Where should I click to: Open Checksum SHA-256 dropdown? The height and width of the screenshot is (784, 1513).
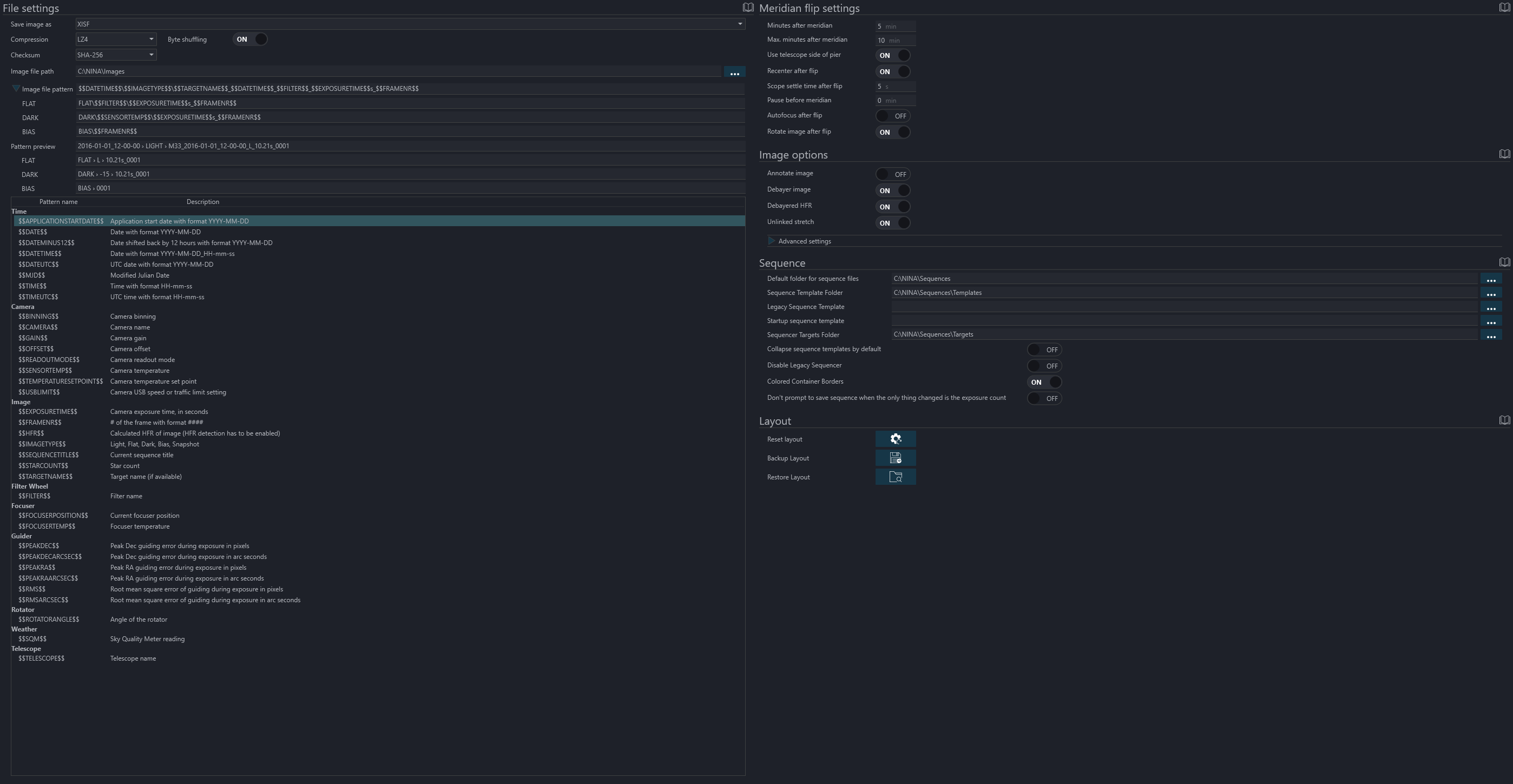(116, 55)
